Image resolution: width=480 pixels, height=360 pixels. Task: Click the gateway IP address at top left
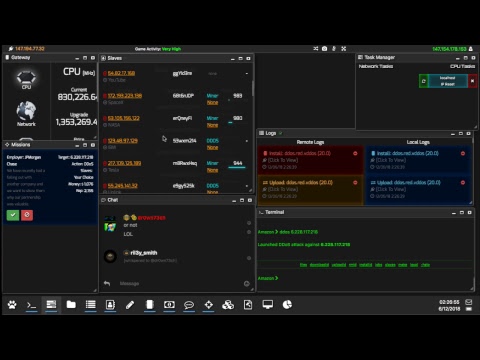(30, 49)
